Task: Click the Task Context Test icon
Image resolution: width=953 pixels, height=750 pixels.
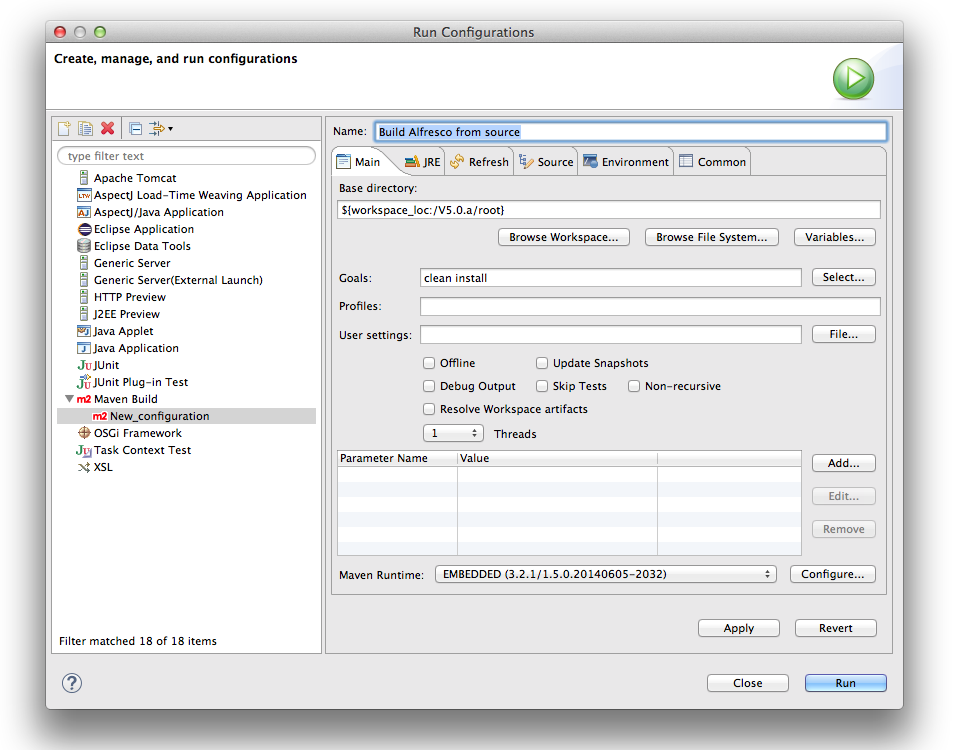Action: click(84, 450)
